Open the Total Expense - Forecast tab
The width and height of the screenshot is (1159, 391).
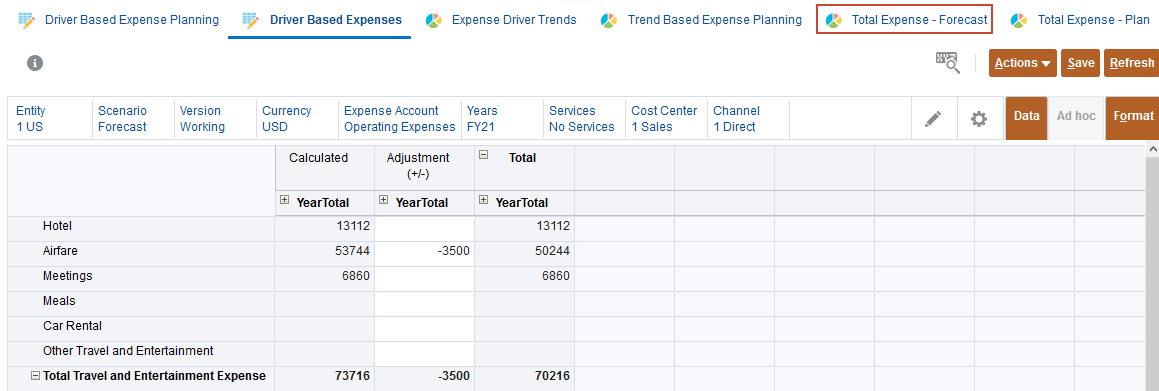click(x=920, y=20)
